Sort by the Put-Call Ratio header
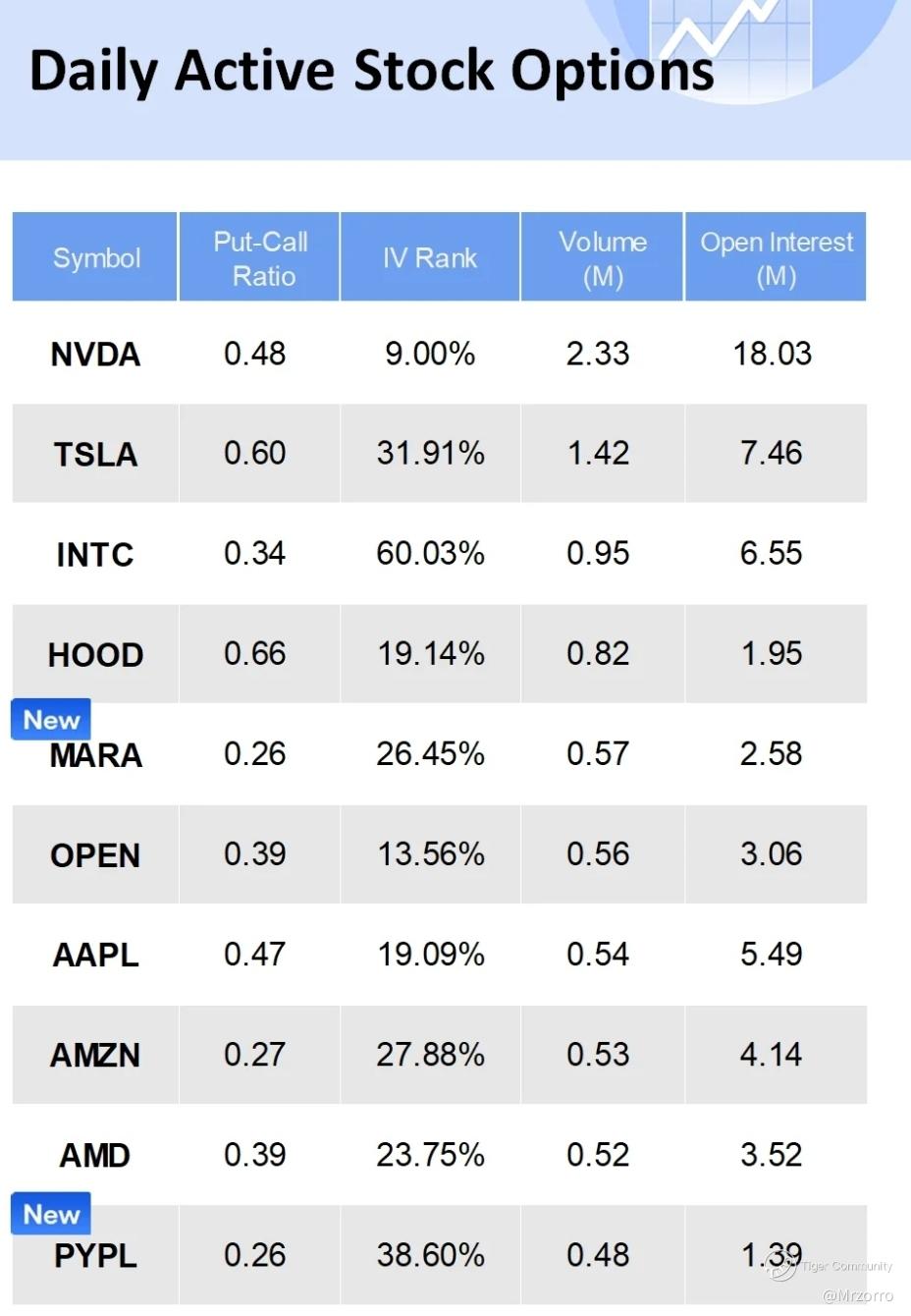Viewport: 911px width, 1316px height. [260, 258]
